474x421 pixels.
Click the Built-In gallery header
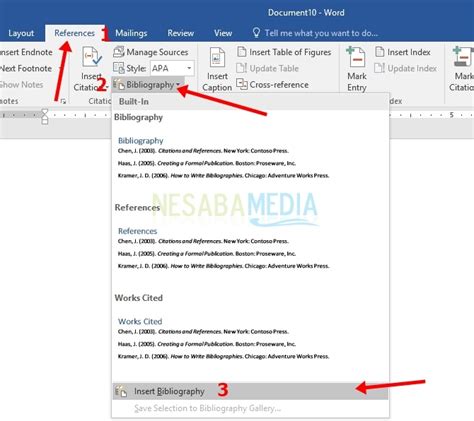250,101
